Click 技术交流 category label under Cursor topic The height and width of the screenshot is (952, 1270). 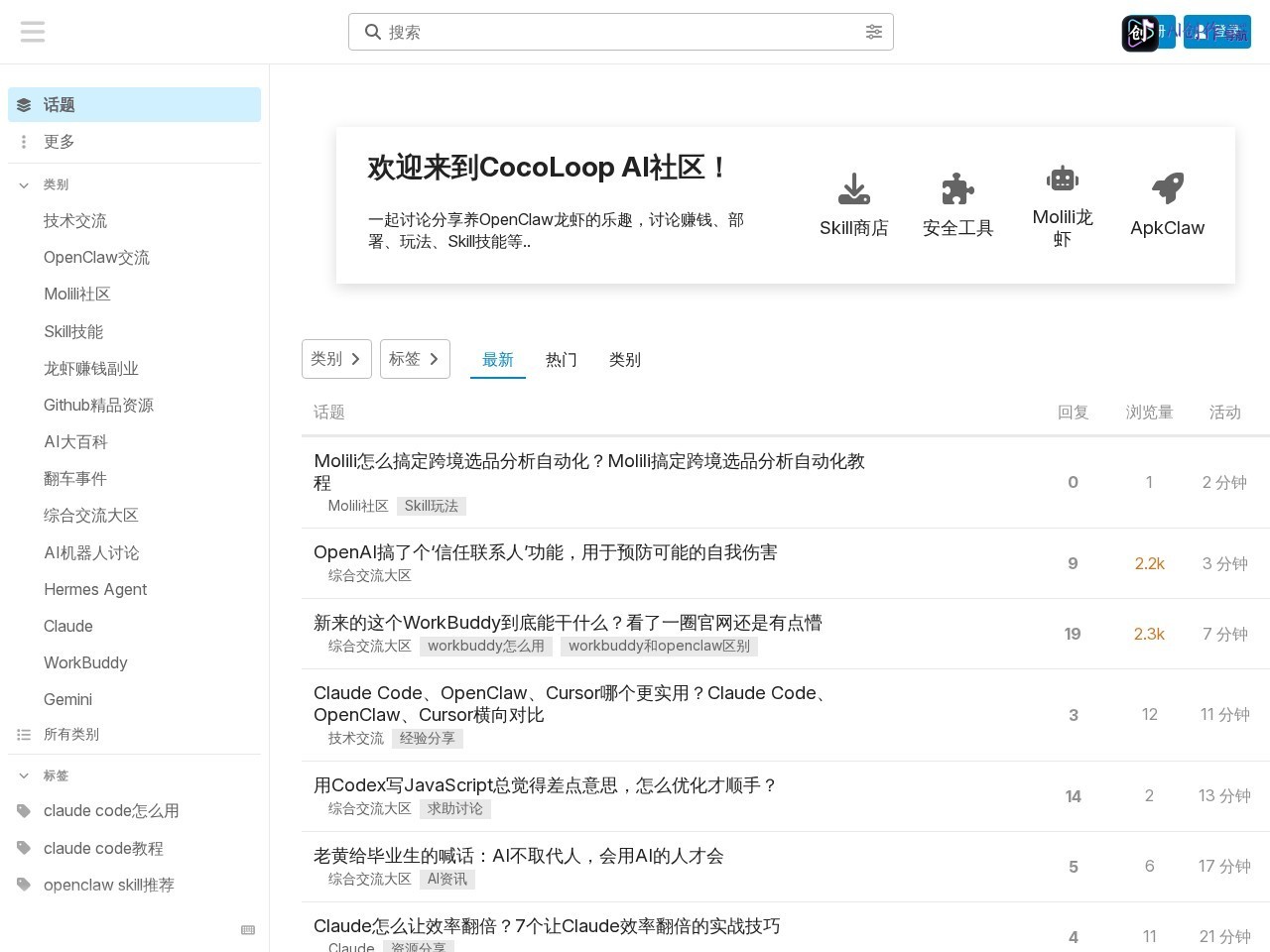coord(356,738)
